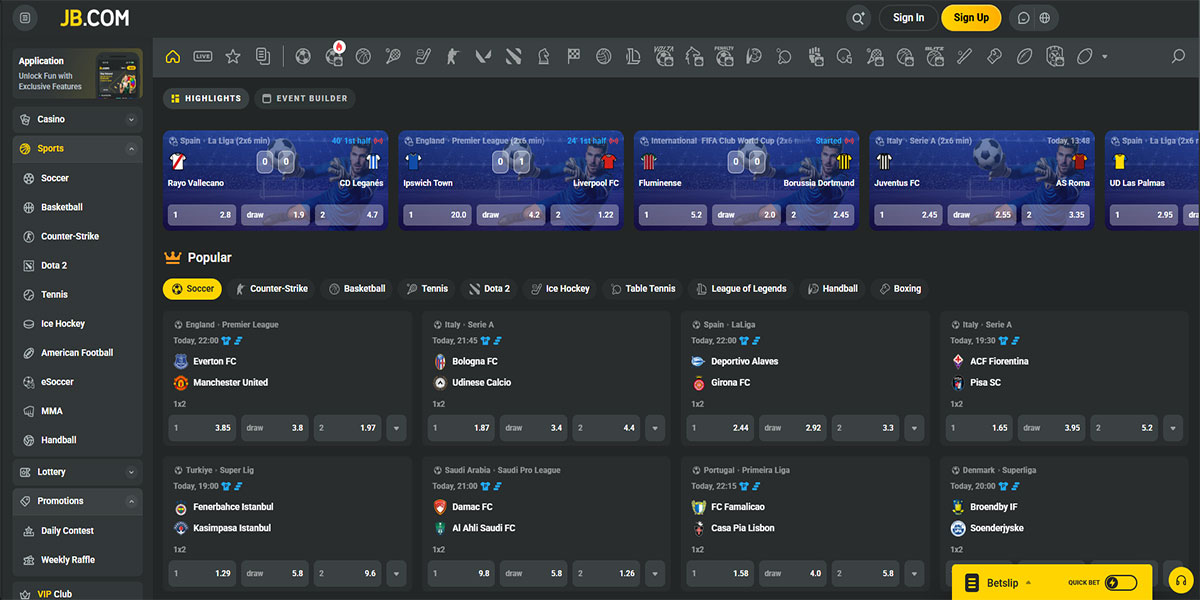The image size is (1200, 600).
Task: Collapse the Sports sidebar section
Action: pos(131,149)
